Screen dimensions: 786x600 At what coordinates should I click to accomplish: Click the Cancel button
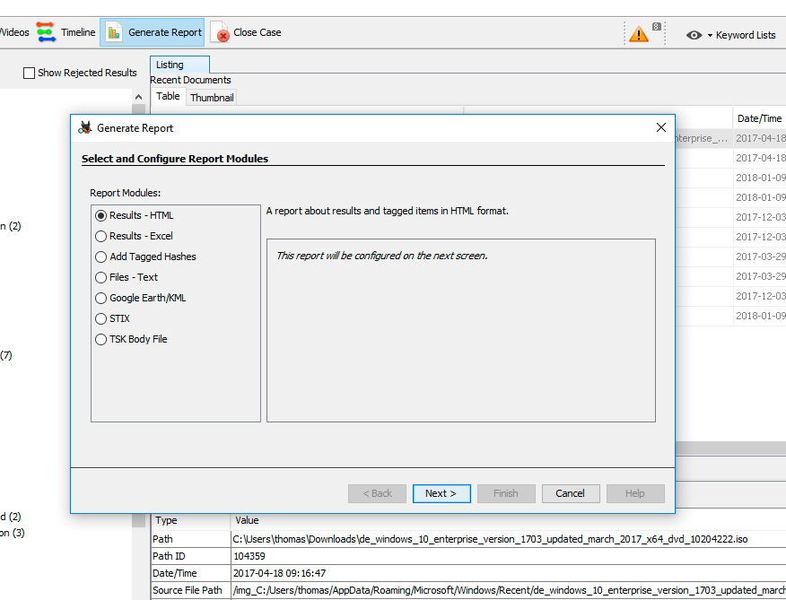point(570,493)
